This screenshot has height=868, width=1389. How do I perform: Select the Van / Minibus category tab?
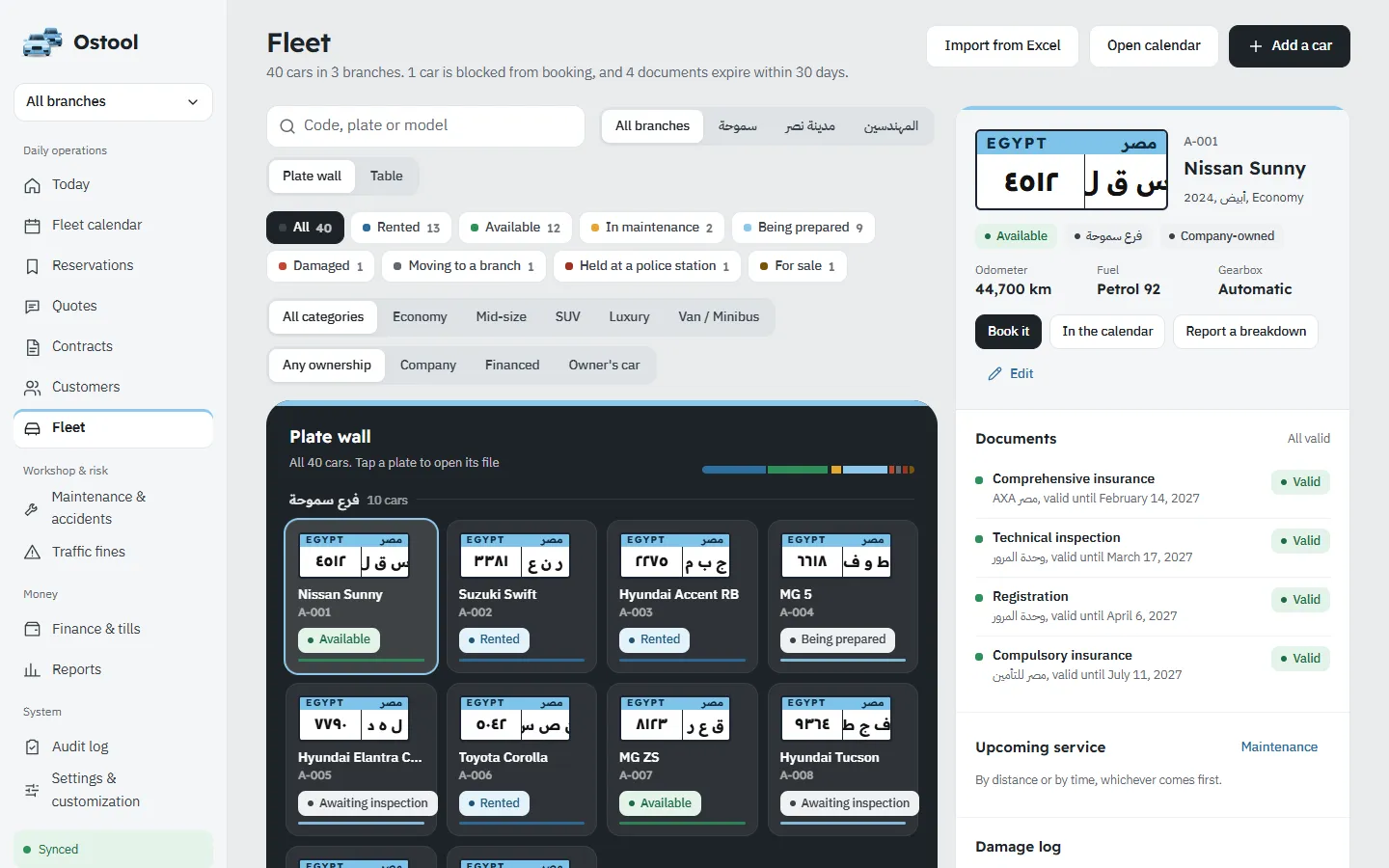(719, 317)
